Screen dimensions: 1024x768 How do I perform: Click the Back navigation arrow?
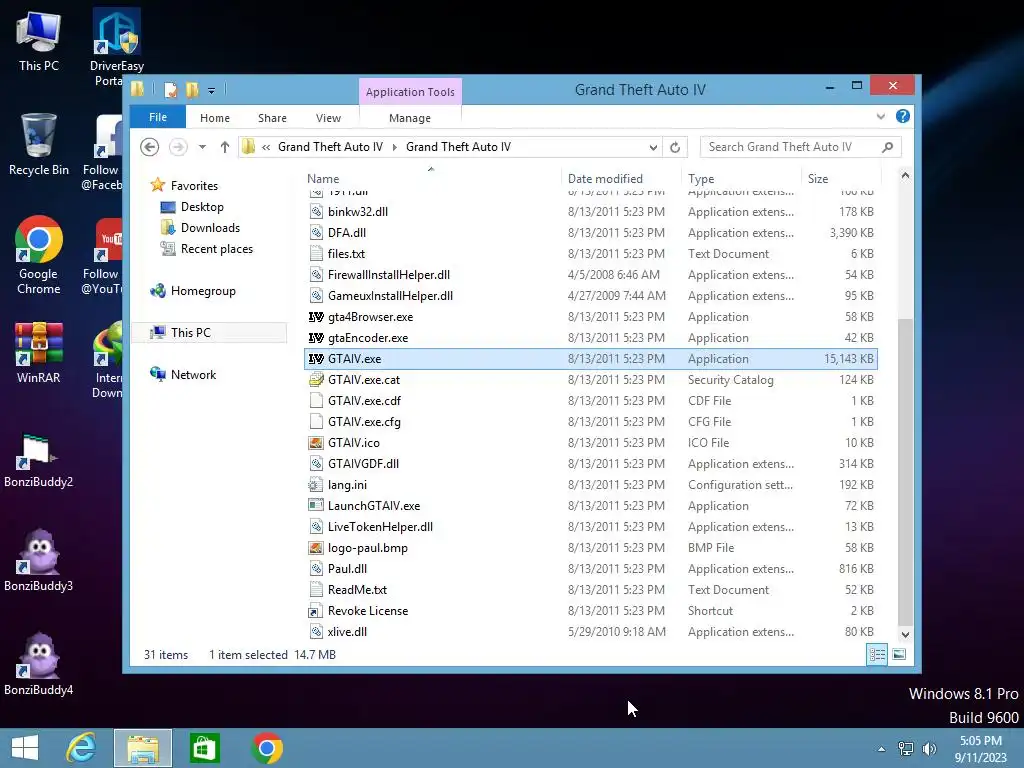150,147
